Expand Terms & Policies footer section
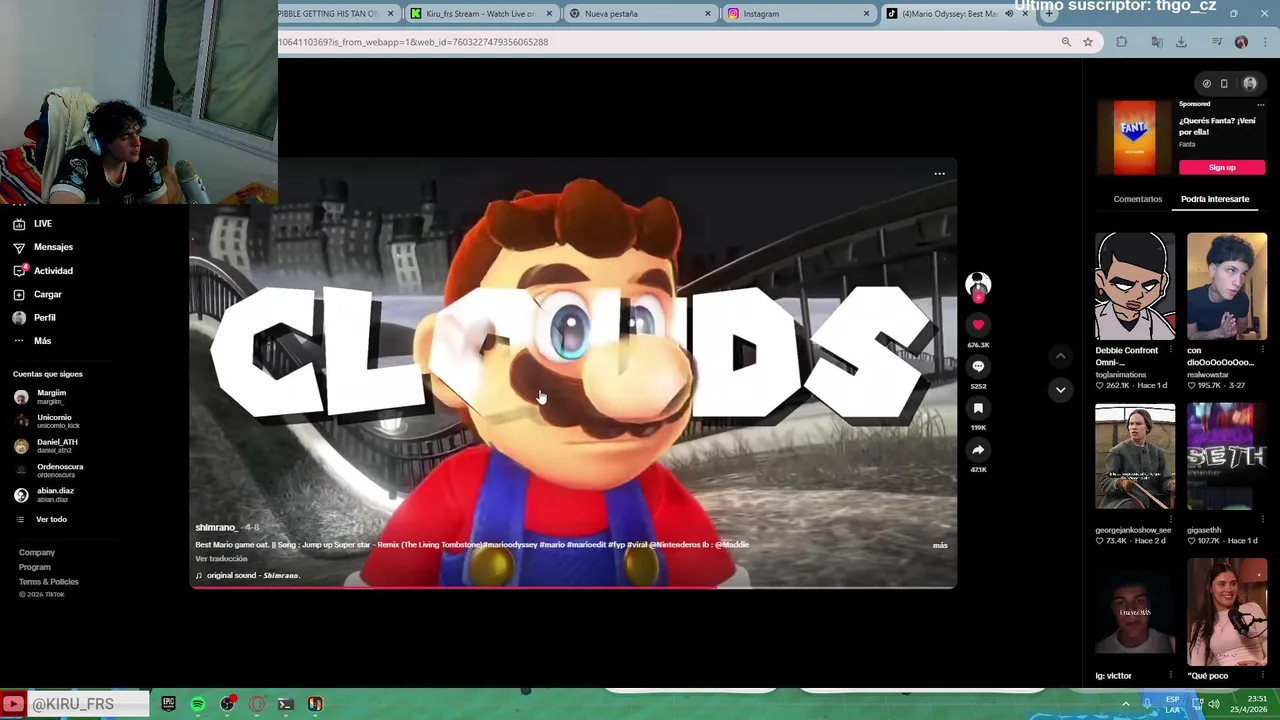1280x720 pixels. point(48,582)
